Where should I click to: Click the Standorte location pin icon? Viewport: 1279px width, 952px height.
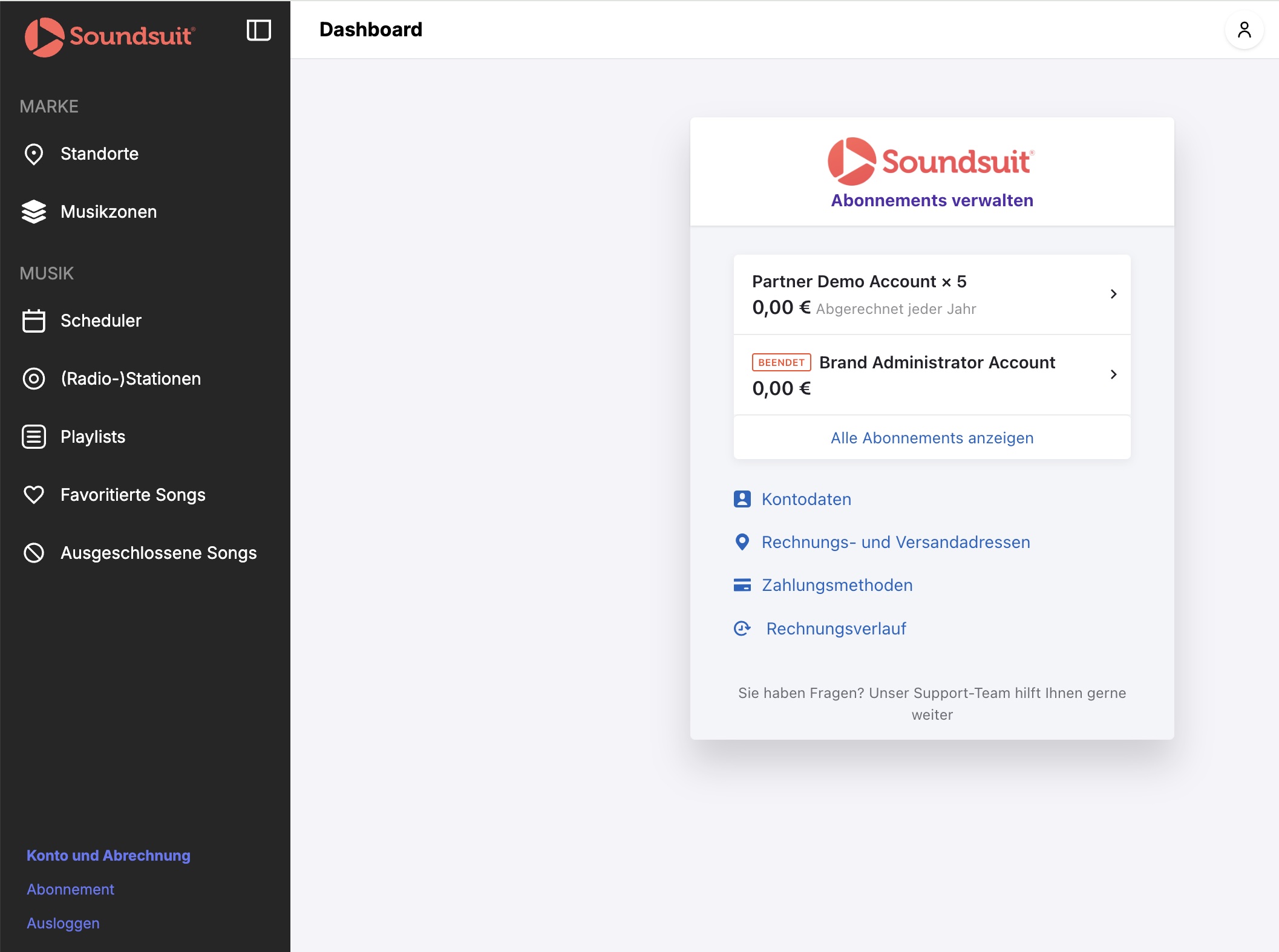[34, 154]
